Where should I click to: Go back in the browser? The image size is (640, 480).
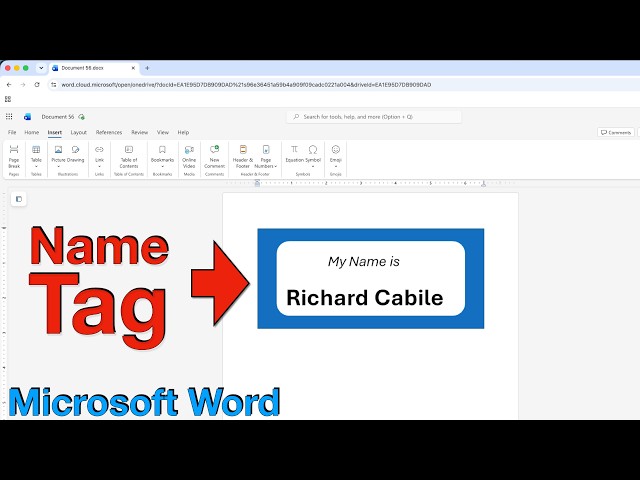[9, 84]
